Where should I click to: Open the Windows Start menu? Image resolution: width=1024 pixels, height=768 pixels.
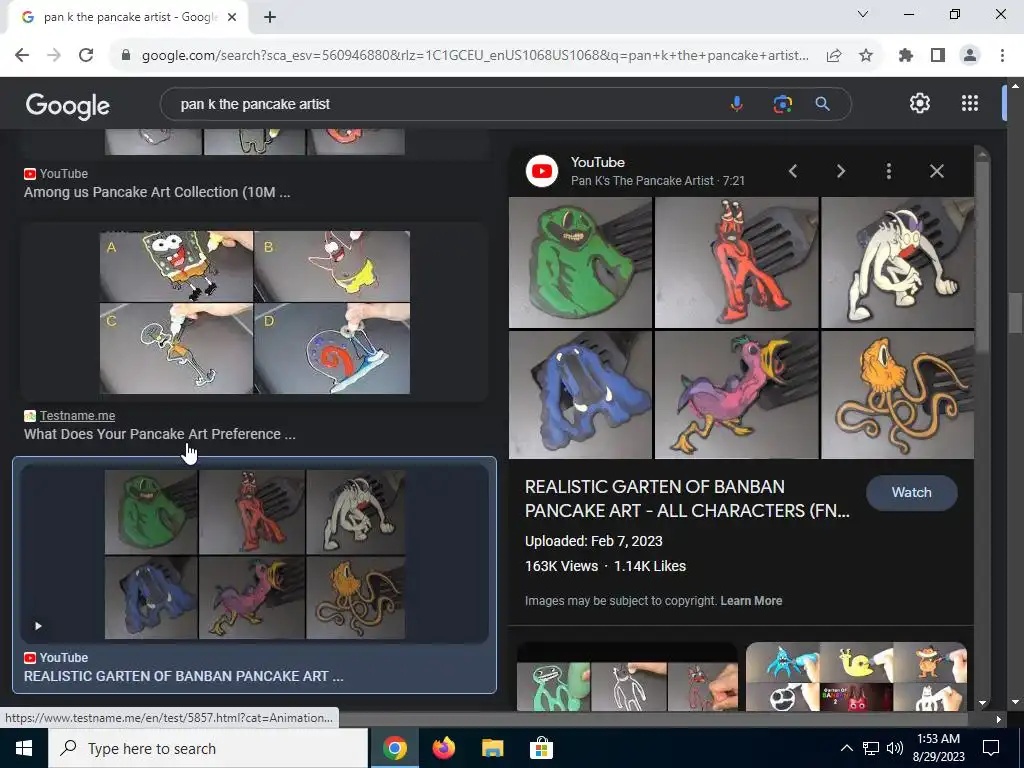click(x=24, y=748)
